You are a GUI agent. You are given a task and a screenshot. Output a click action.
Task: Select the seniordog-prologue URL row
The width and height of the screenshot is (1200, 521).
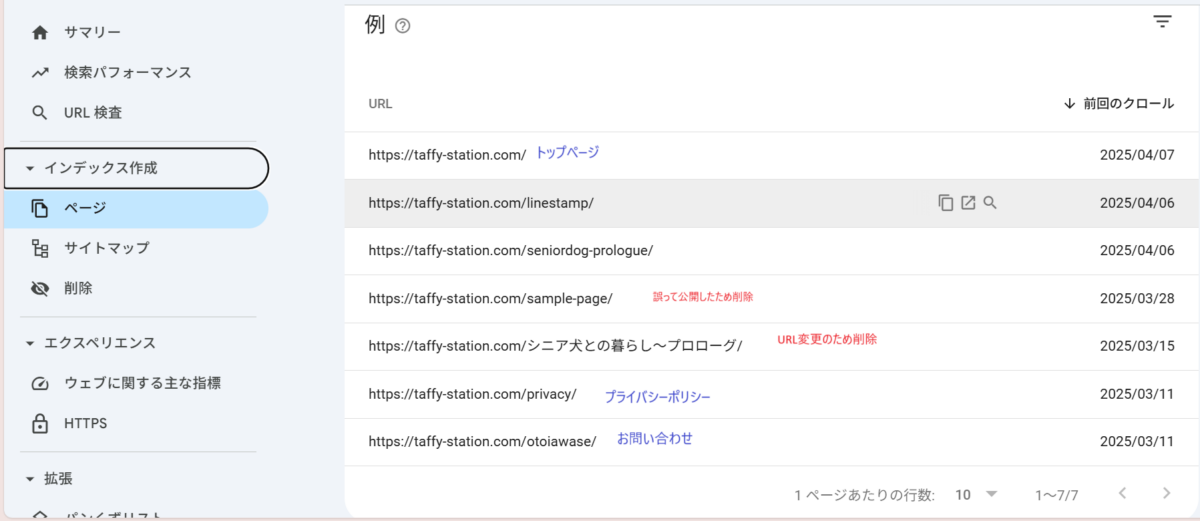(510, 251)
